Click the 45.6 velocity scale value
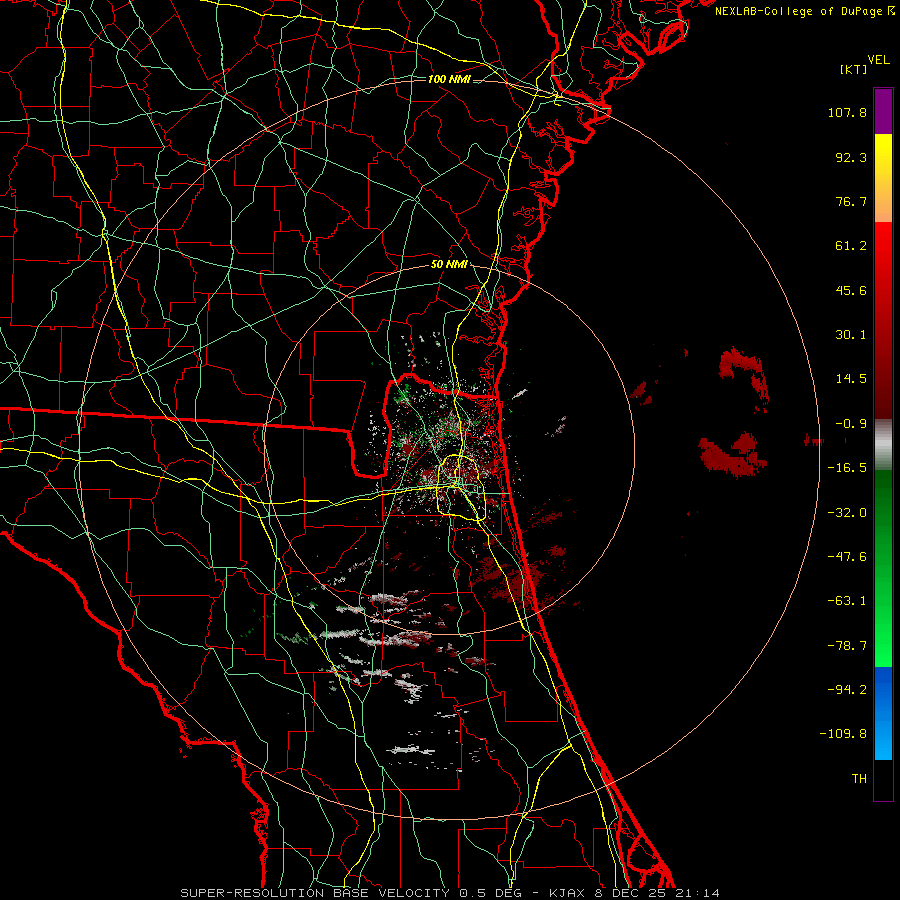Image resolution: width=900 pixels, height=900 pixels. coord(851,290)
